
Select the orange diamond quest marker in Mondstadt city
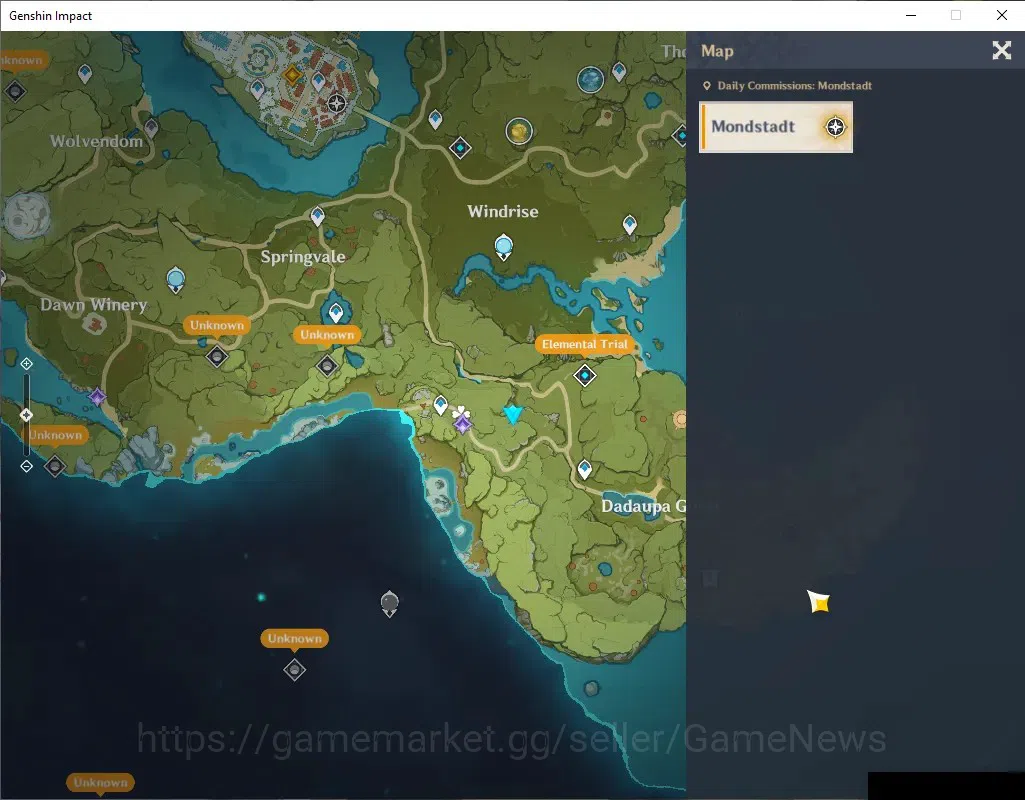pos(292,75)
